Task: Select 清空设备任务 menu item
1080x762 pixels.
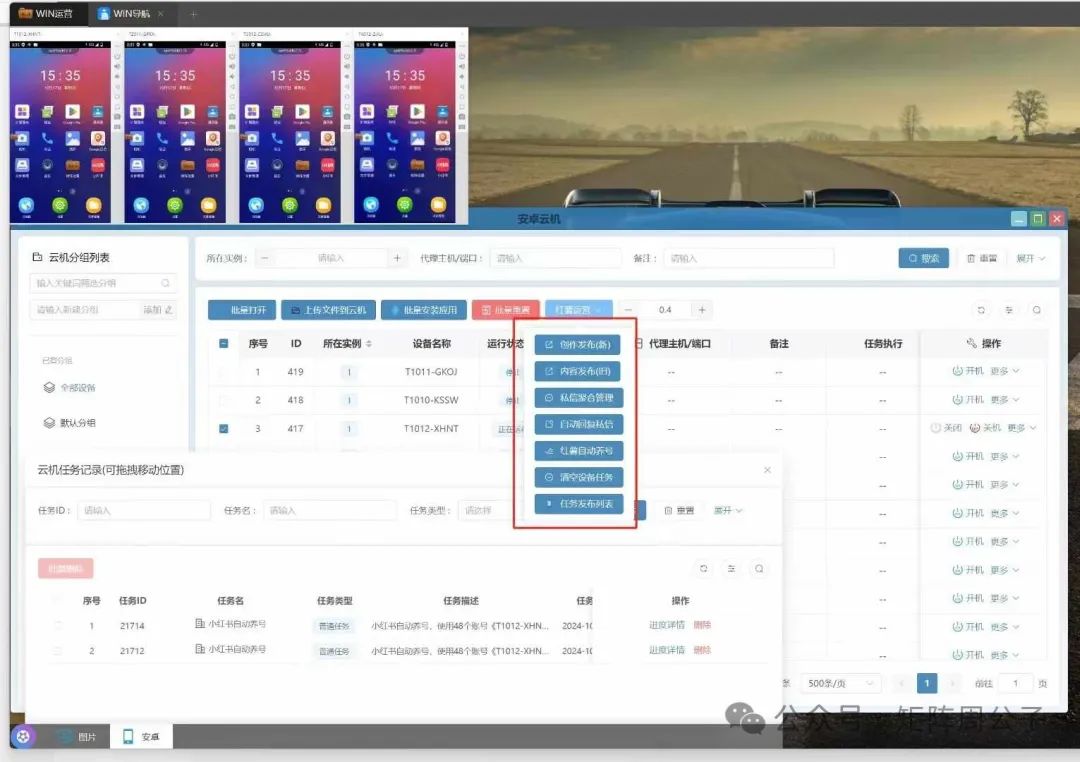Action: tap(579, 477)
